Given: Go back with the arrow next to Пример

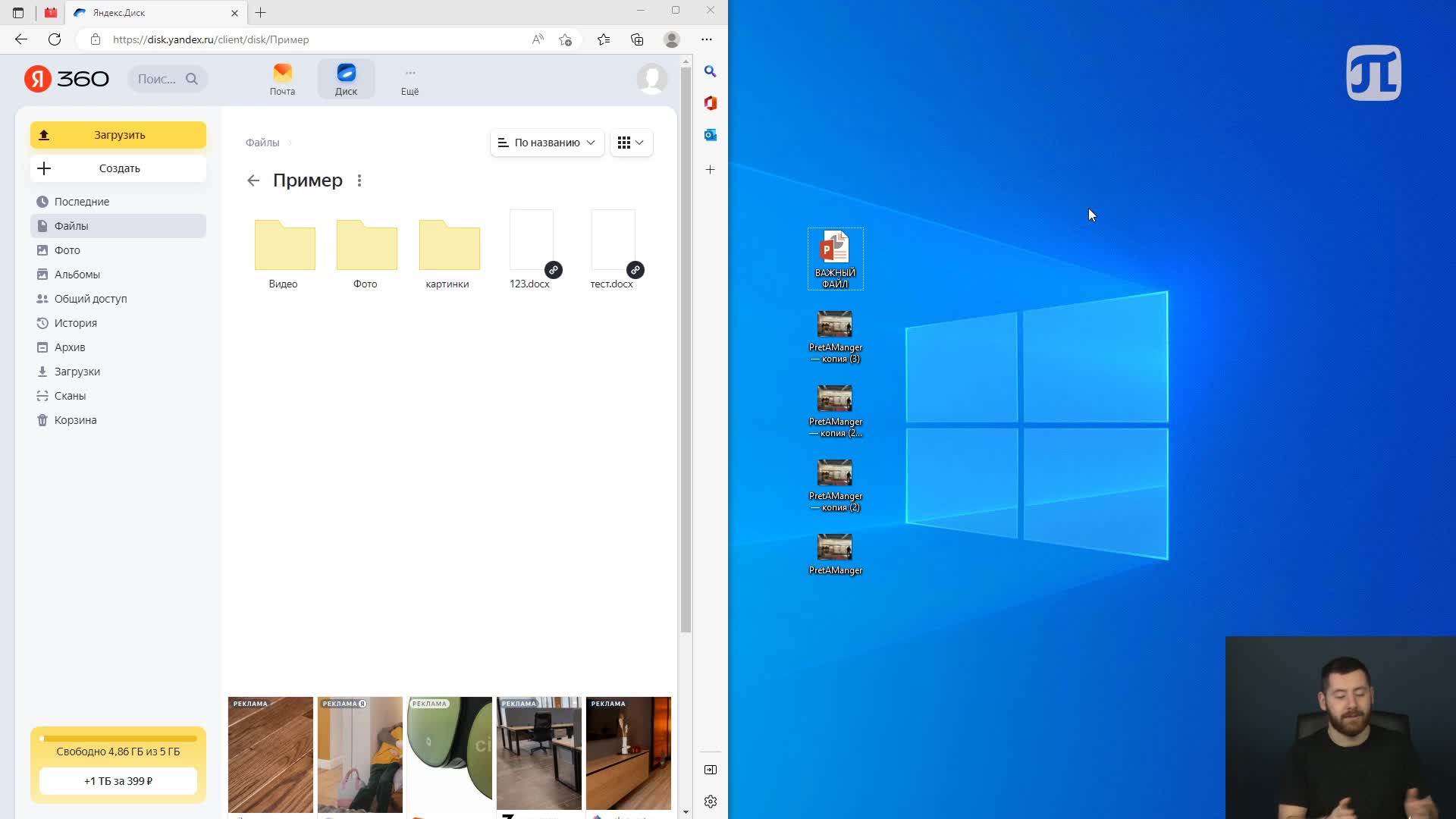Looking at the screenshot, I should point(253,180).
